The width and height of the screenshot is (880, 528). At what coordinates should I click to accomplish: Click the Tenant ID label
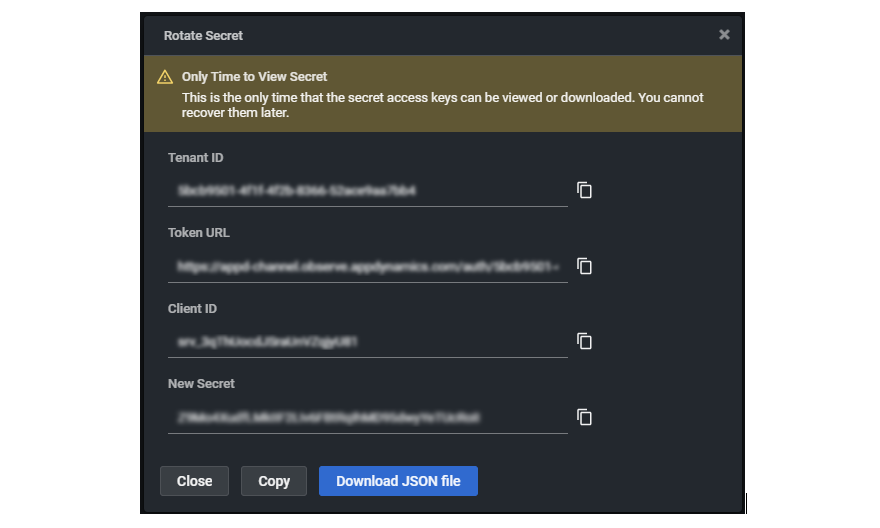click(196, 157)
